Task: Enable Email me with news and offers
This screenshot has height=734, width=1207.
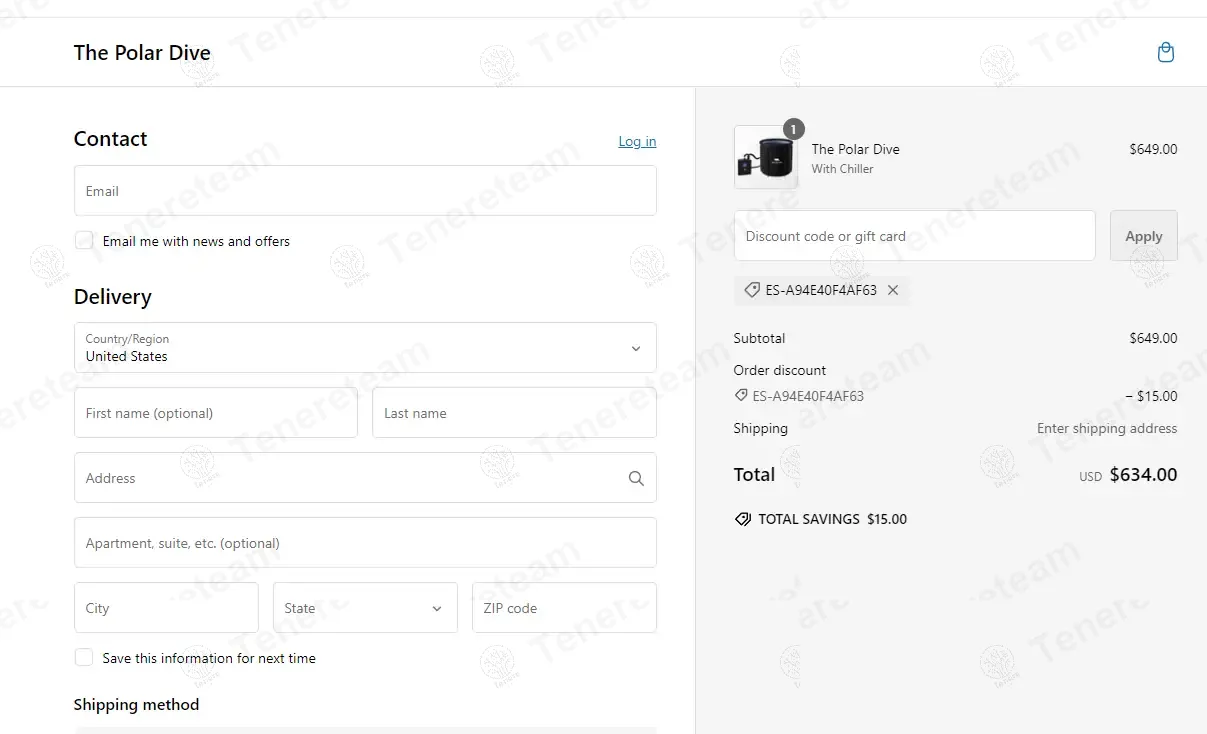Action: coord(84,241)
